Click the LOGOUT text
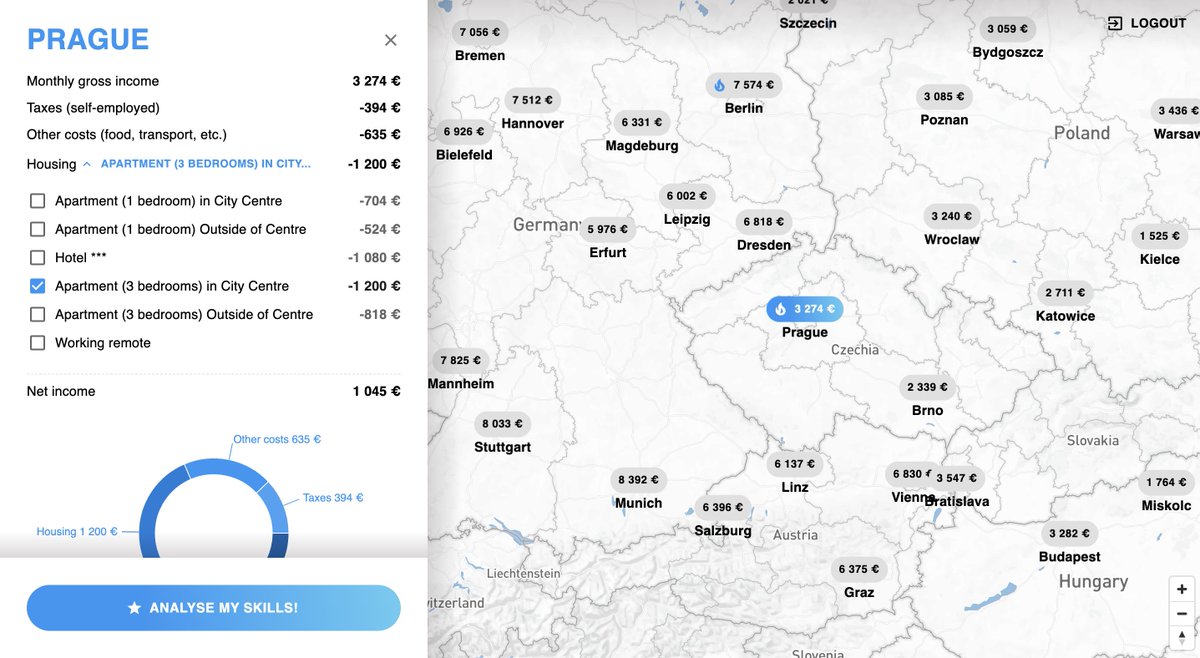Viewport: 1200px width, 658px height. [1158, 23]
